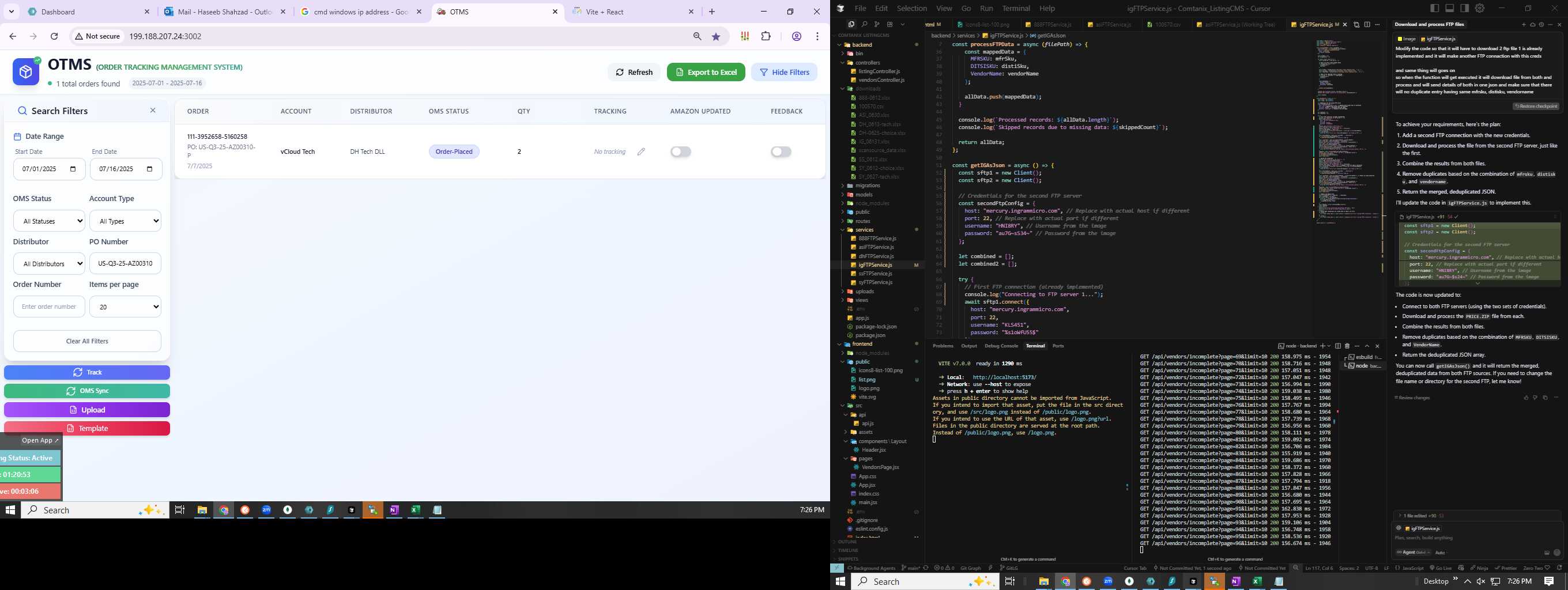Click the Windows Start button on right taskbar
1568x590 pixels.
pos(840,581)
